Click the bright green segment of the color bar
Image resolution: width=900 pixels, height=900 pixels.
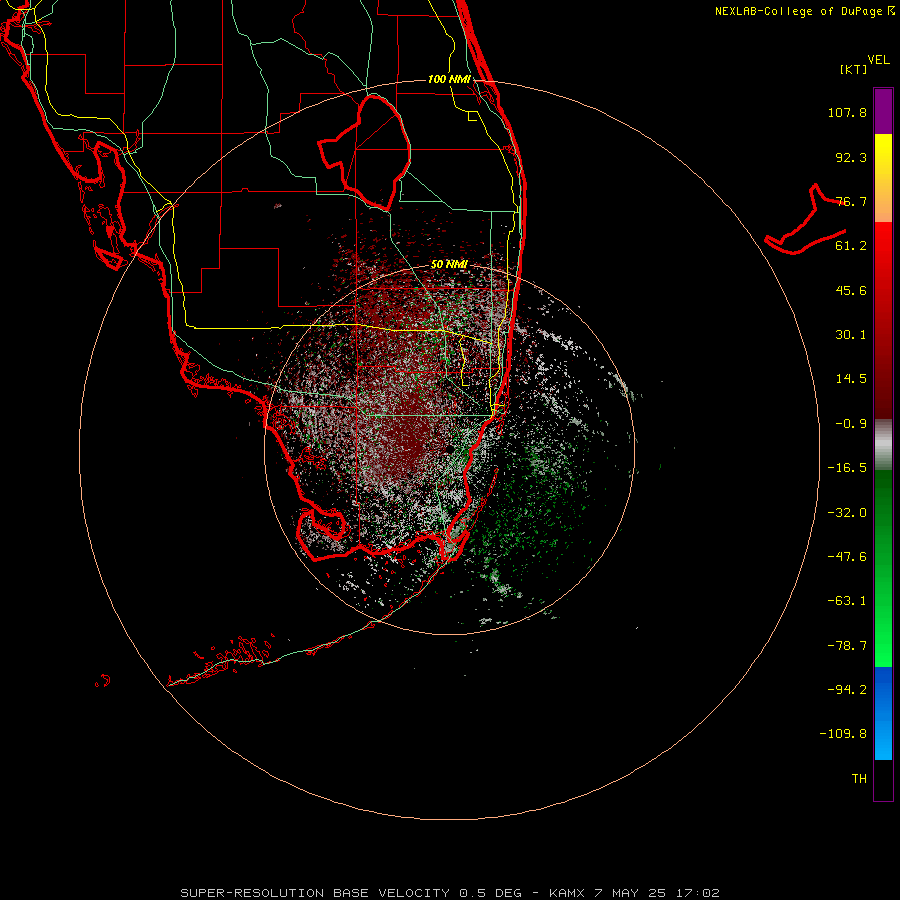(883, 568)
